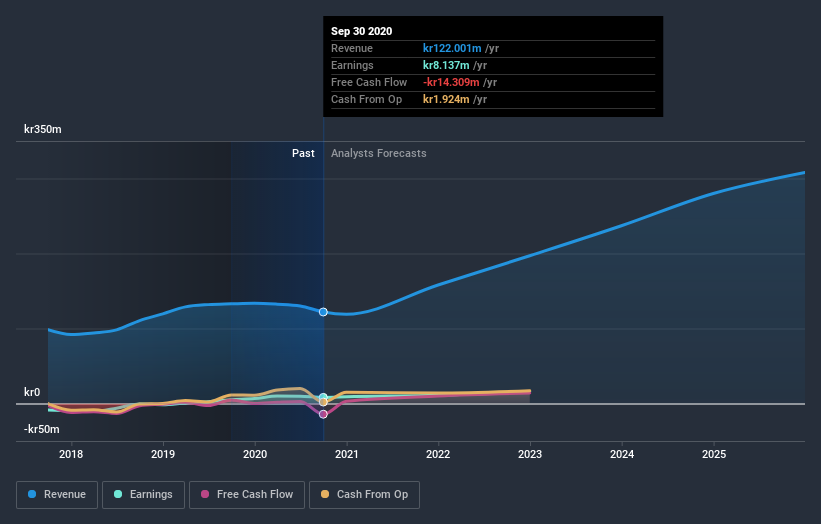The height and width of the screenshot is (524, 821).
Task: Click the teal Earnings data point marker
Action: [x=323, y=397]
